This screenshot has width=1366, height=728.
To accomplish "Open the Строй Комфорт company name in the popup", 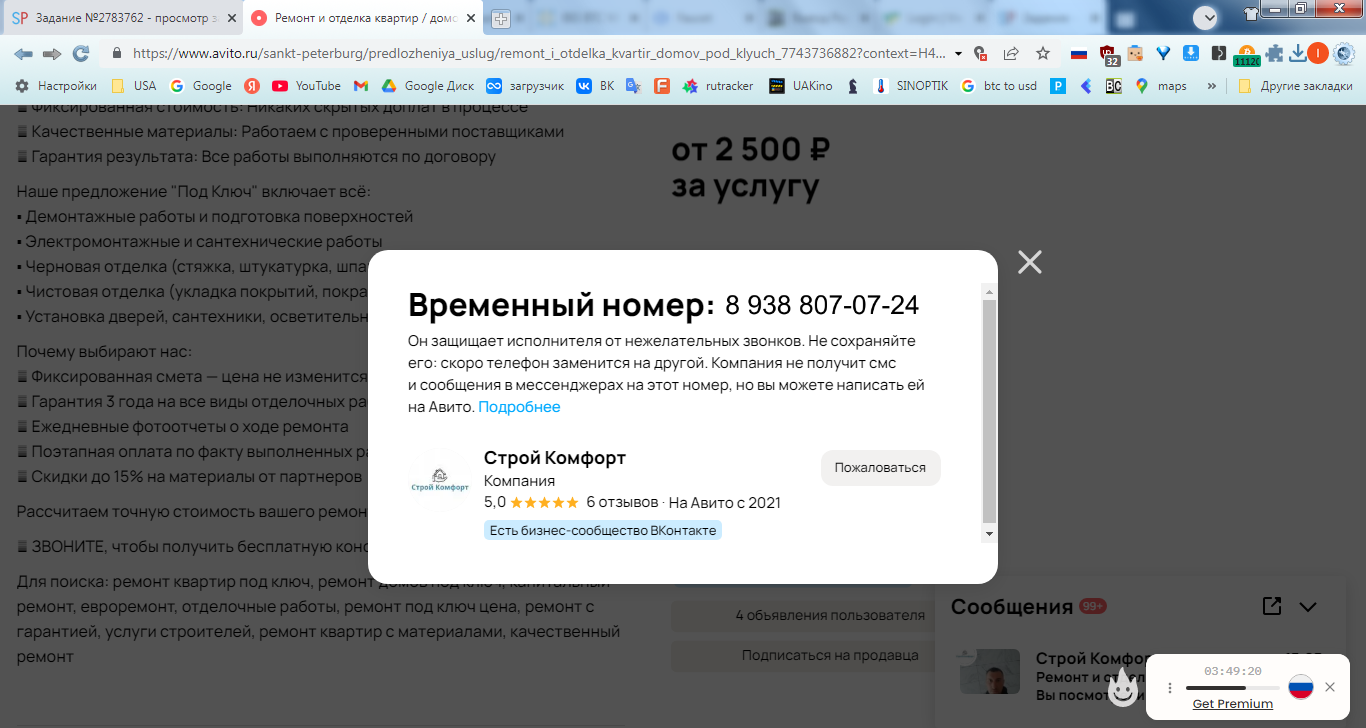I will [555, 458].
